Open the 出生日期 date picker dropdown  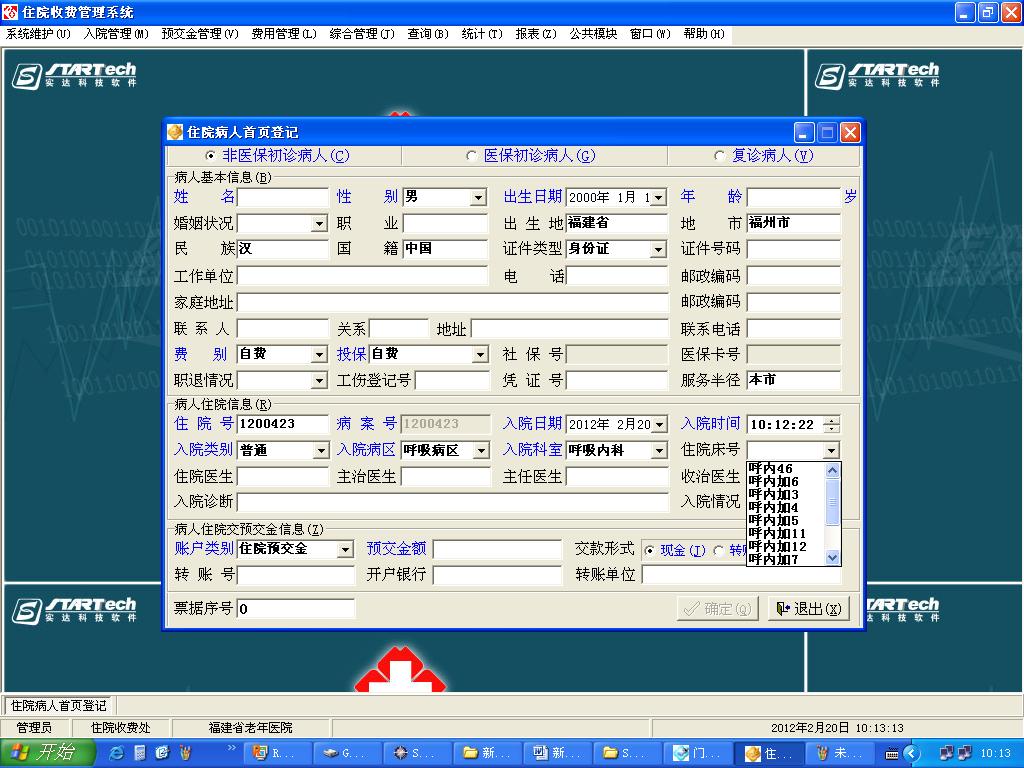click(x=658, y=197)
